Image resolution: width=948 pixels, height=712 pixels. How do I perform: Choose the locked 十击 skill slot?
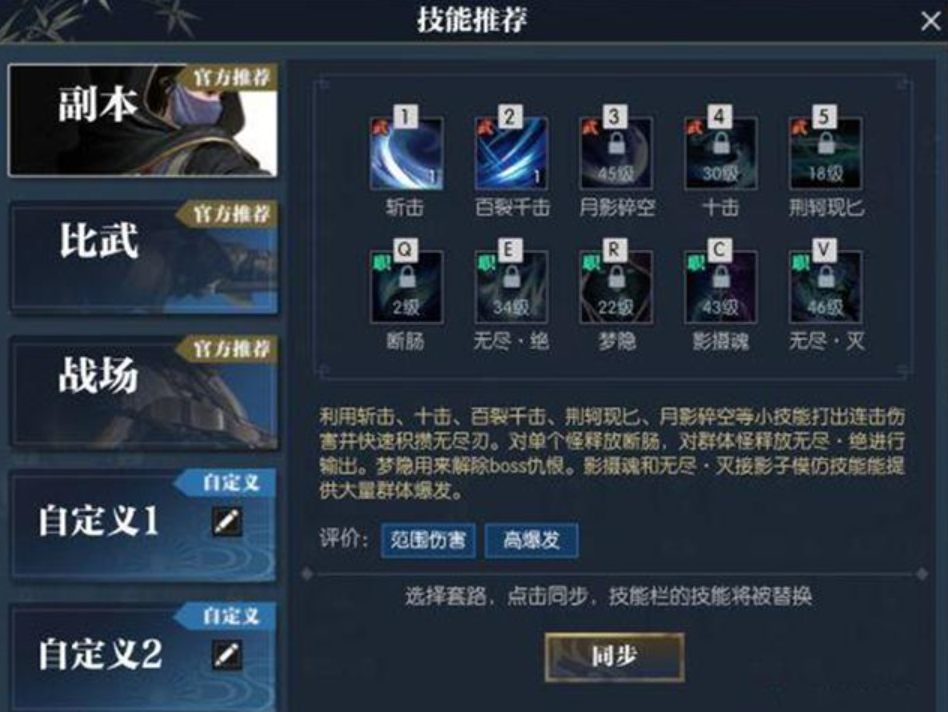click(721, 154)
